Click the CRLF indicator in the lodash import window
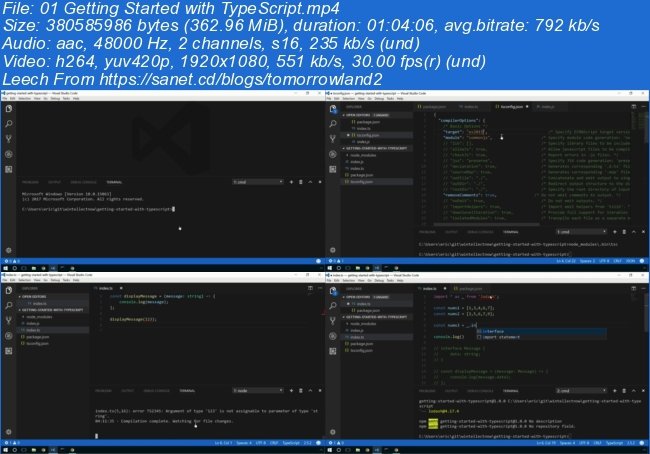The height and width of the screenshot is (454, 650). (x=597, y=443)
